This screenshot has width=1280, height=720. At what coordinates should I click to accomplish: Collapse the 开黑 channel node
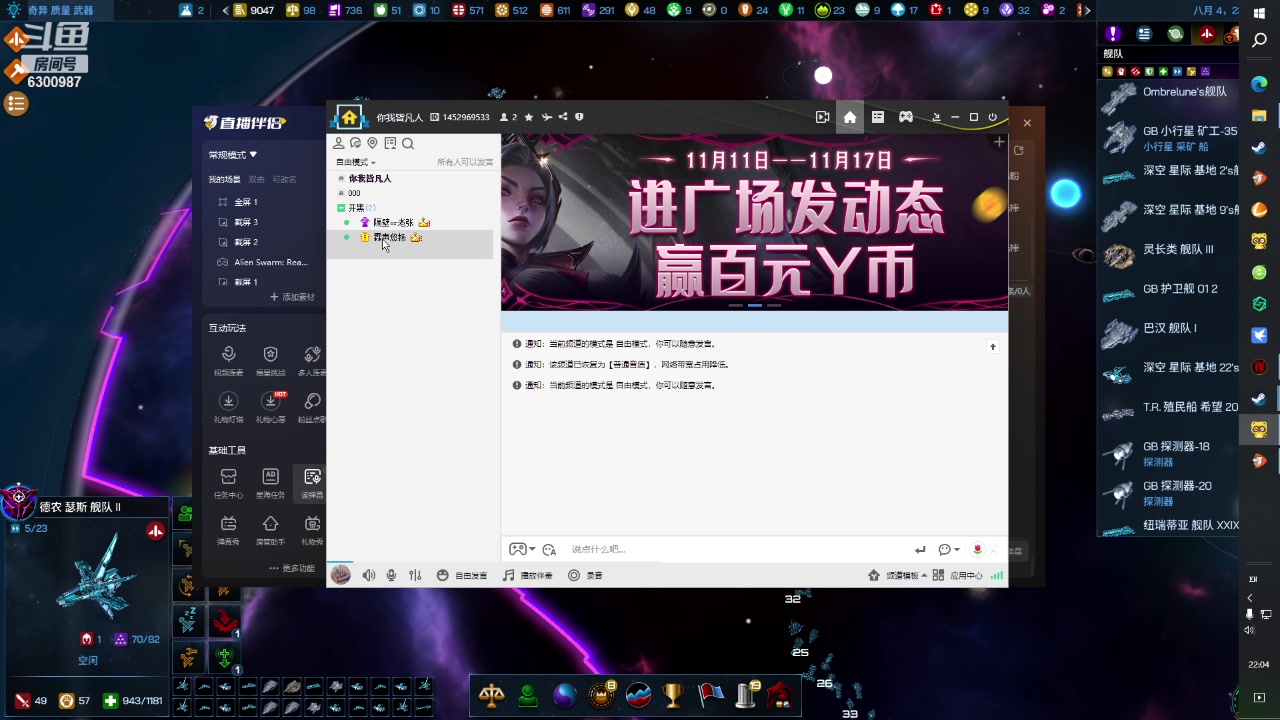click(x=341, y=208)
